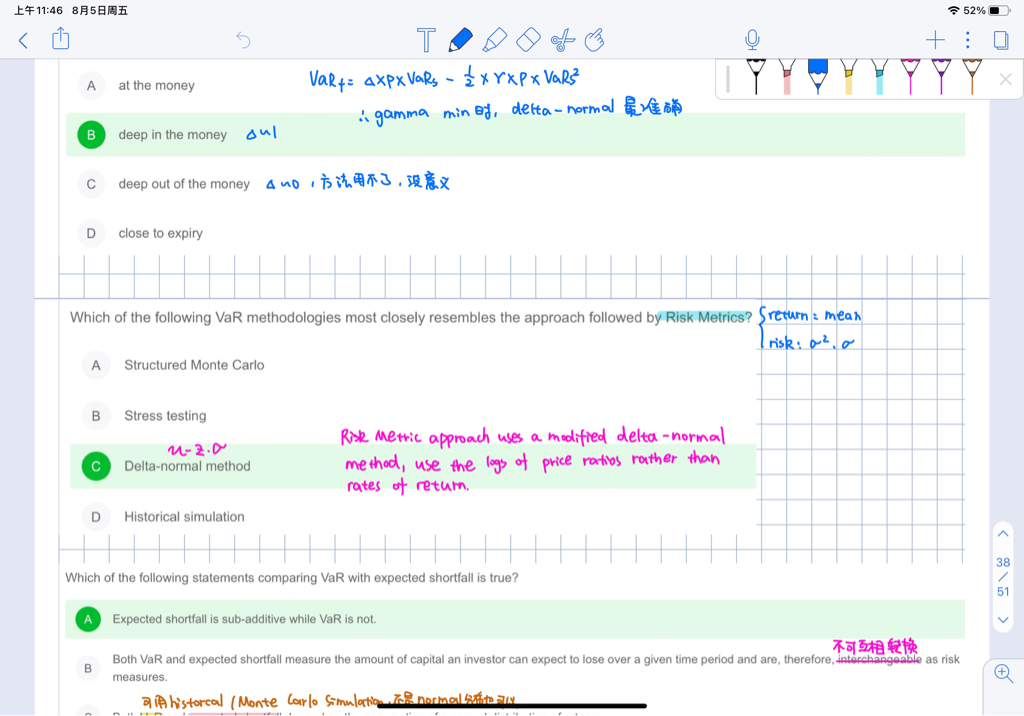Go back using the back chevron
The height and width of the screenshot is (716, 1024).
[24, 41]
